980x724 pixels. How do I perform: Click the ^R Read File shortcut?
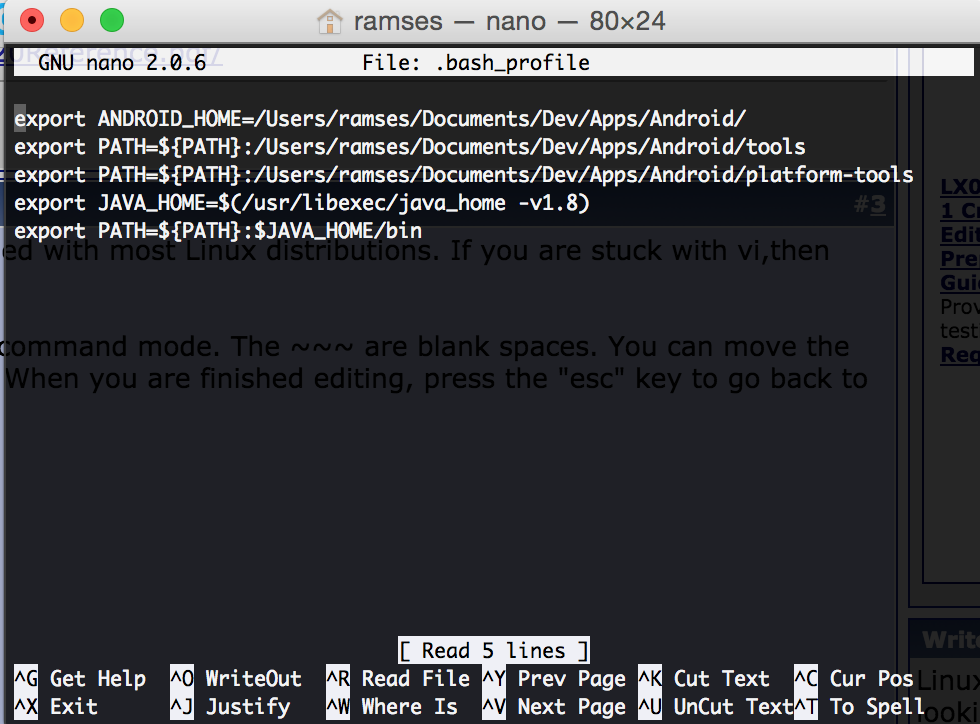(398, 679)
